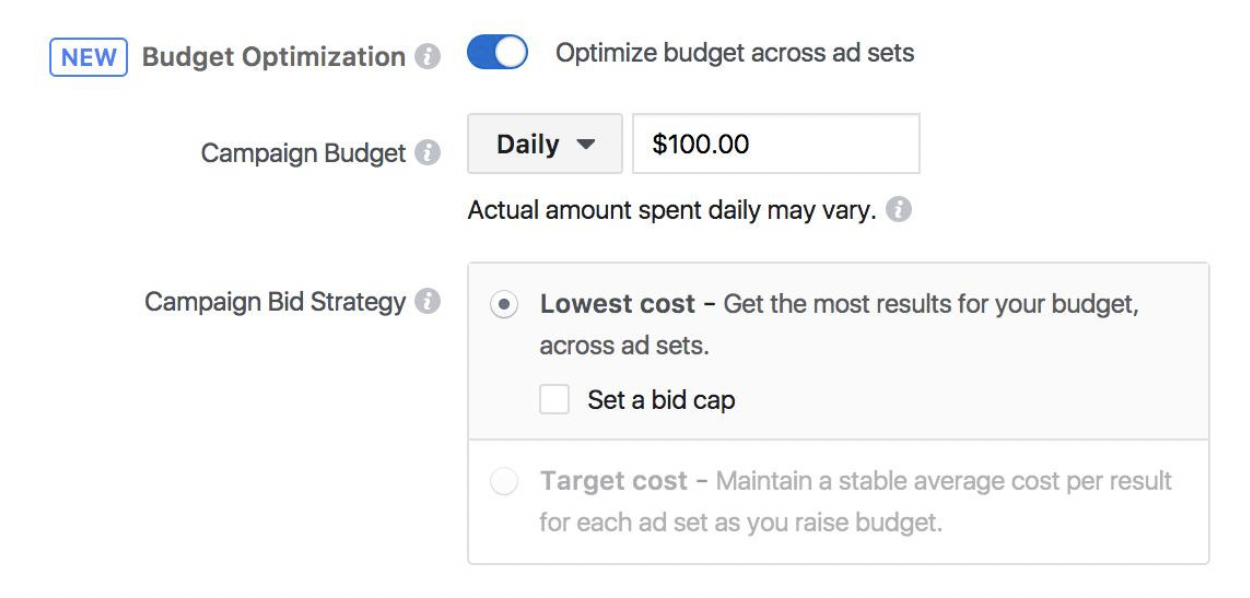Click info icon beside Budget Optimization
The image size is (1250, 598).
[428, 57]
